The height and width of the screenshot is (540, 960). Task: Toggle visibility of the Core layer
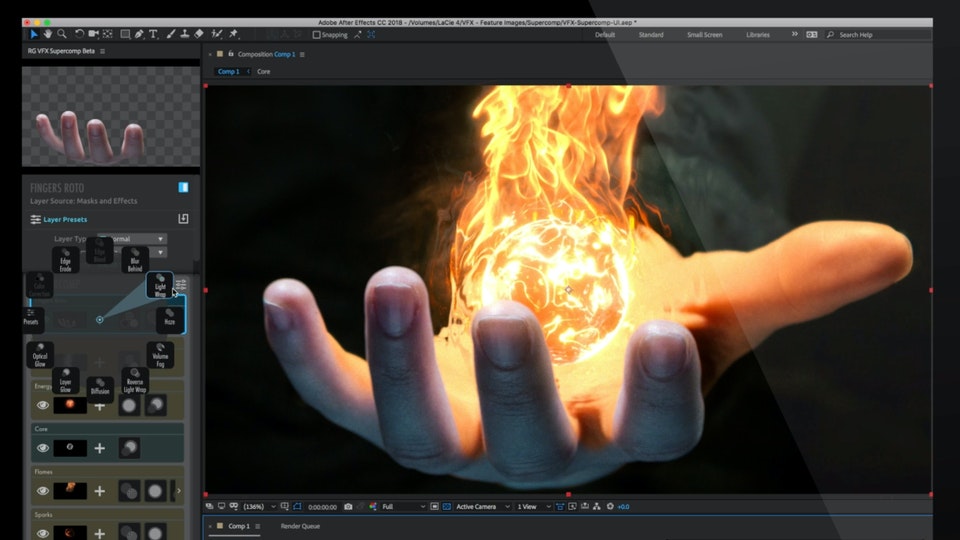(43, 448)
